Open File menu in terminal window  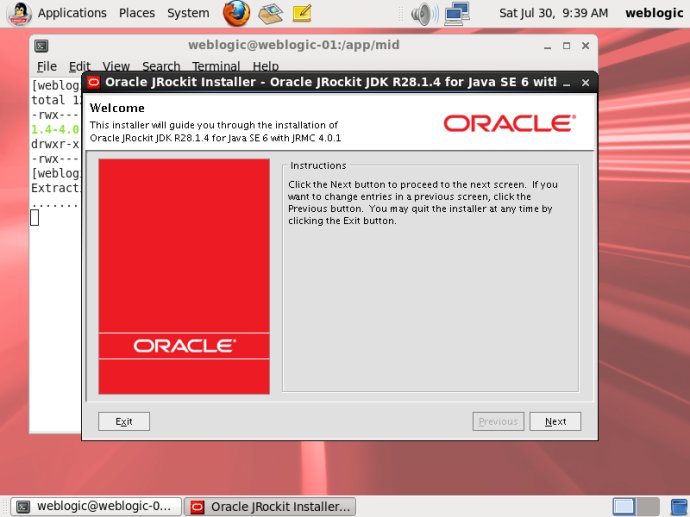click(47, 66)
